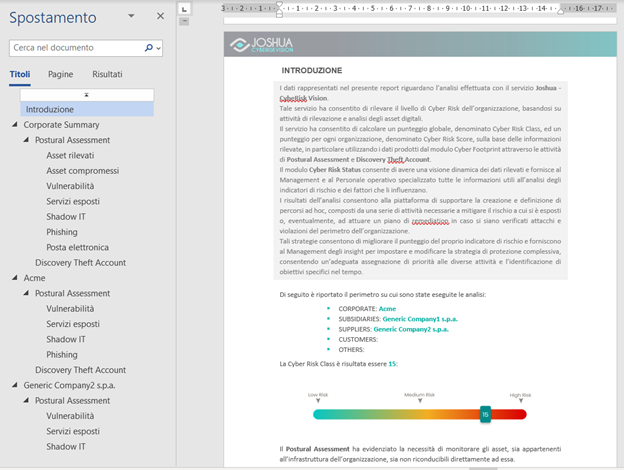624x470 pixels.
Task: Switch to the Titoli tab
Action: 20,74
